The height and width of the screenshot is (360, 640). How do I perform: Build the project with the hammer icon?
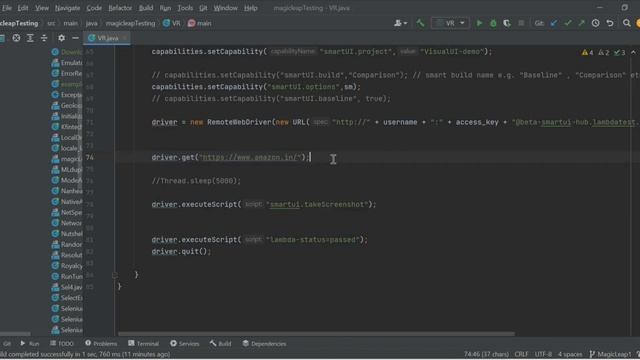point(420,23)
